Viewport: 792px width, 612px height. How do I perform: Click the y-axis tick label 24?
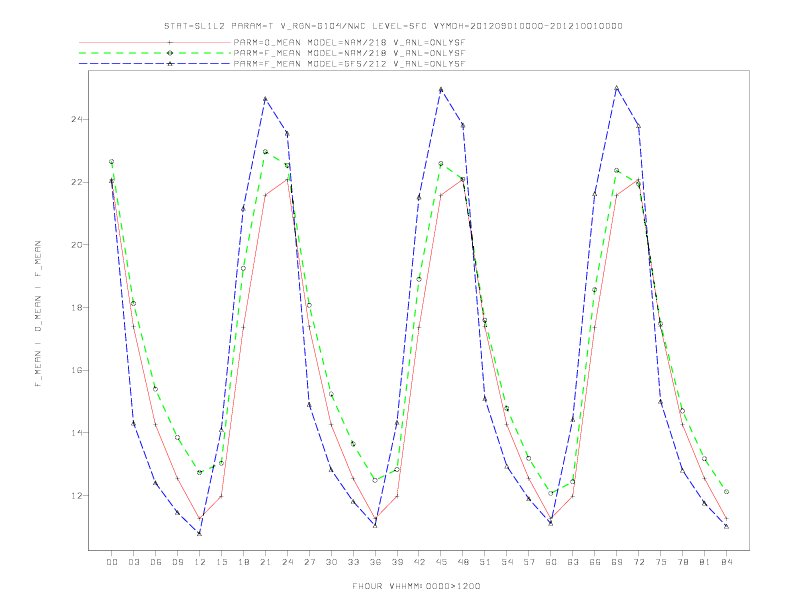click(x=77, y=120)
